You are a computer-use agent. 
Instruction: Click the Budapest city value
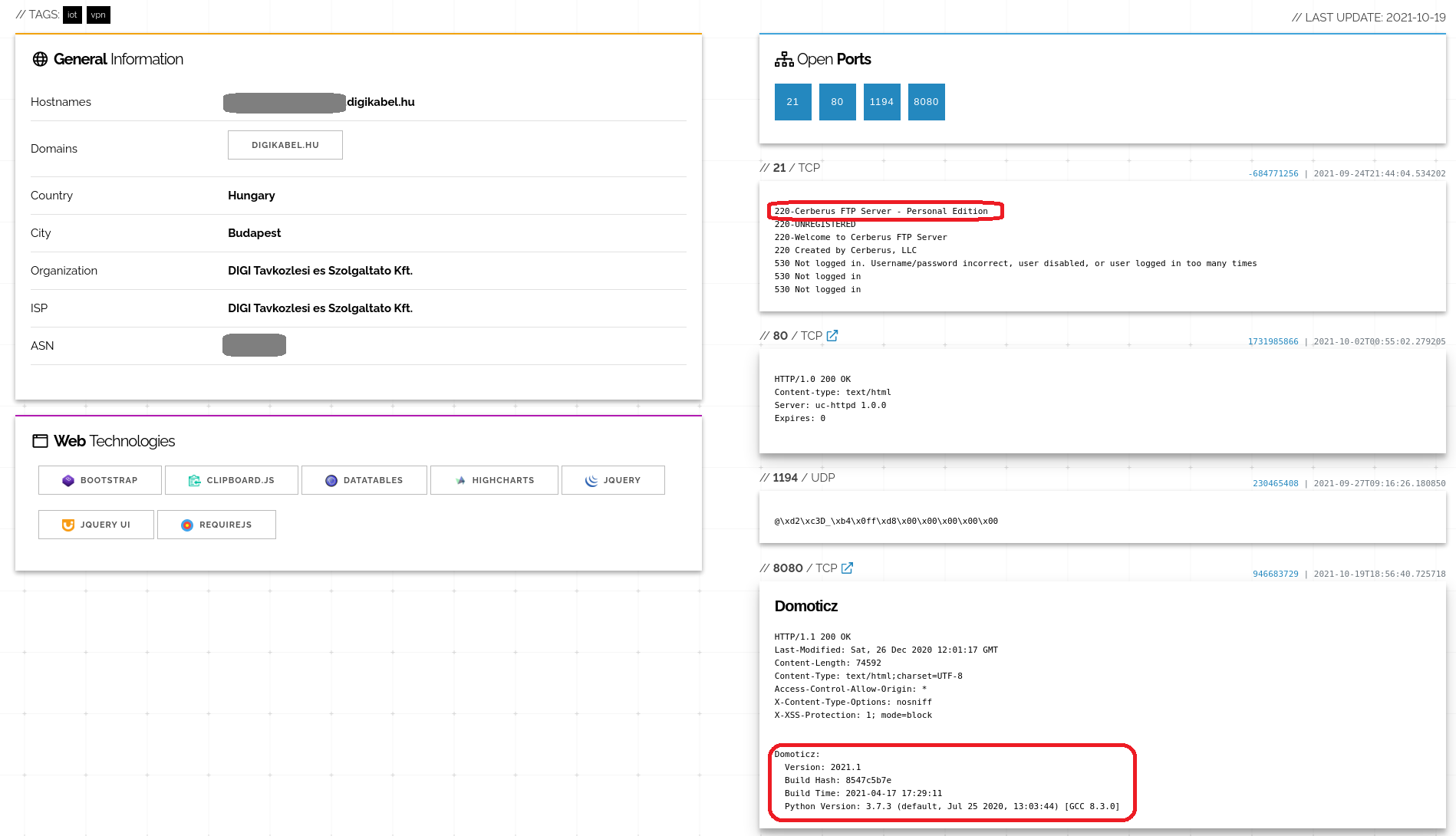(x=254, y=233)
